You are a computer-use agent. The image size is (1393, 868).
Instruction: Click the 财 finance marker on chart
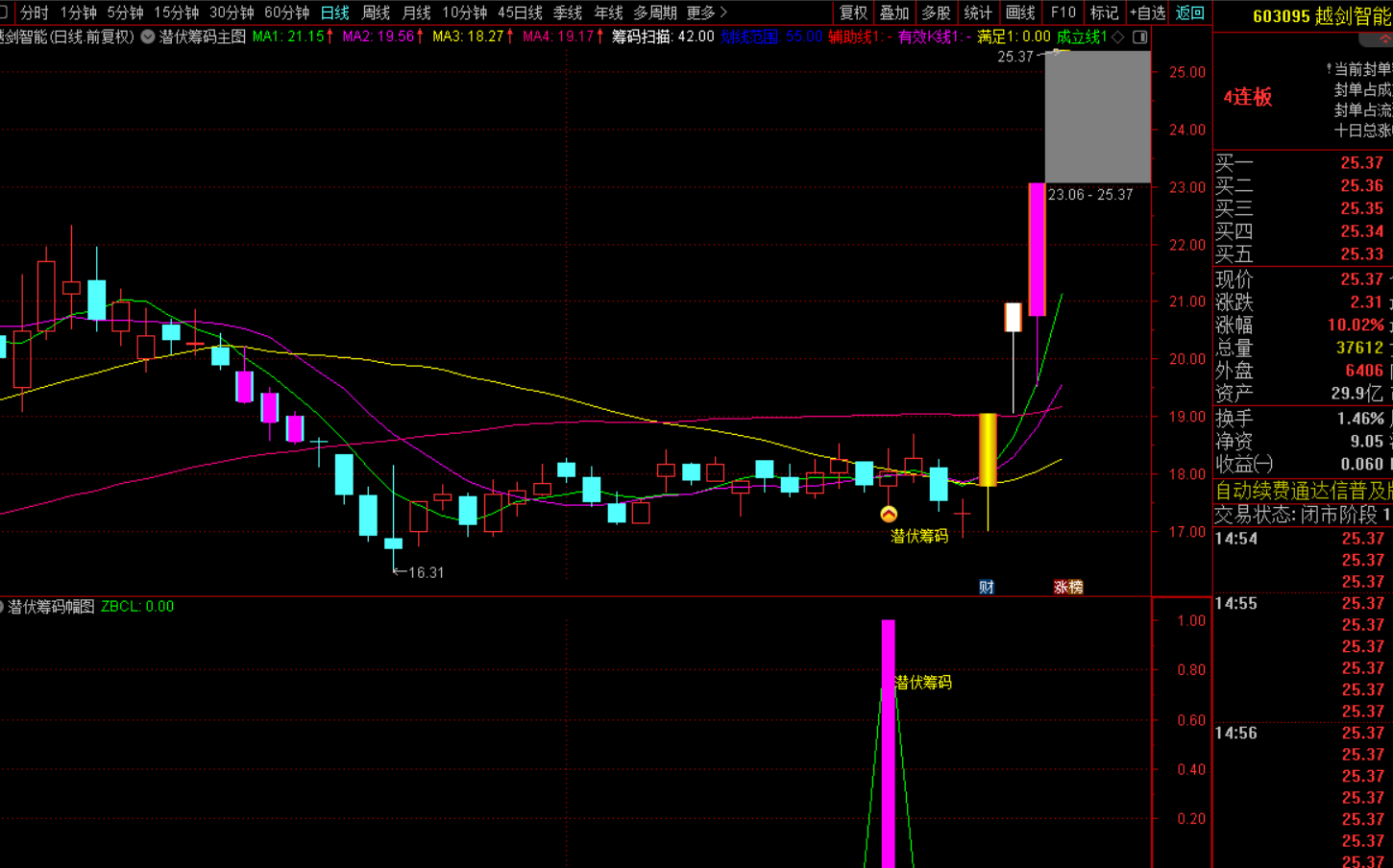[987, 587]
